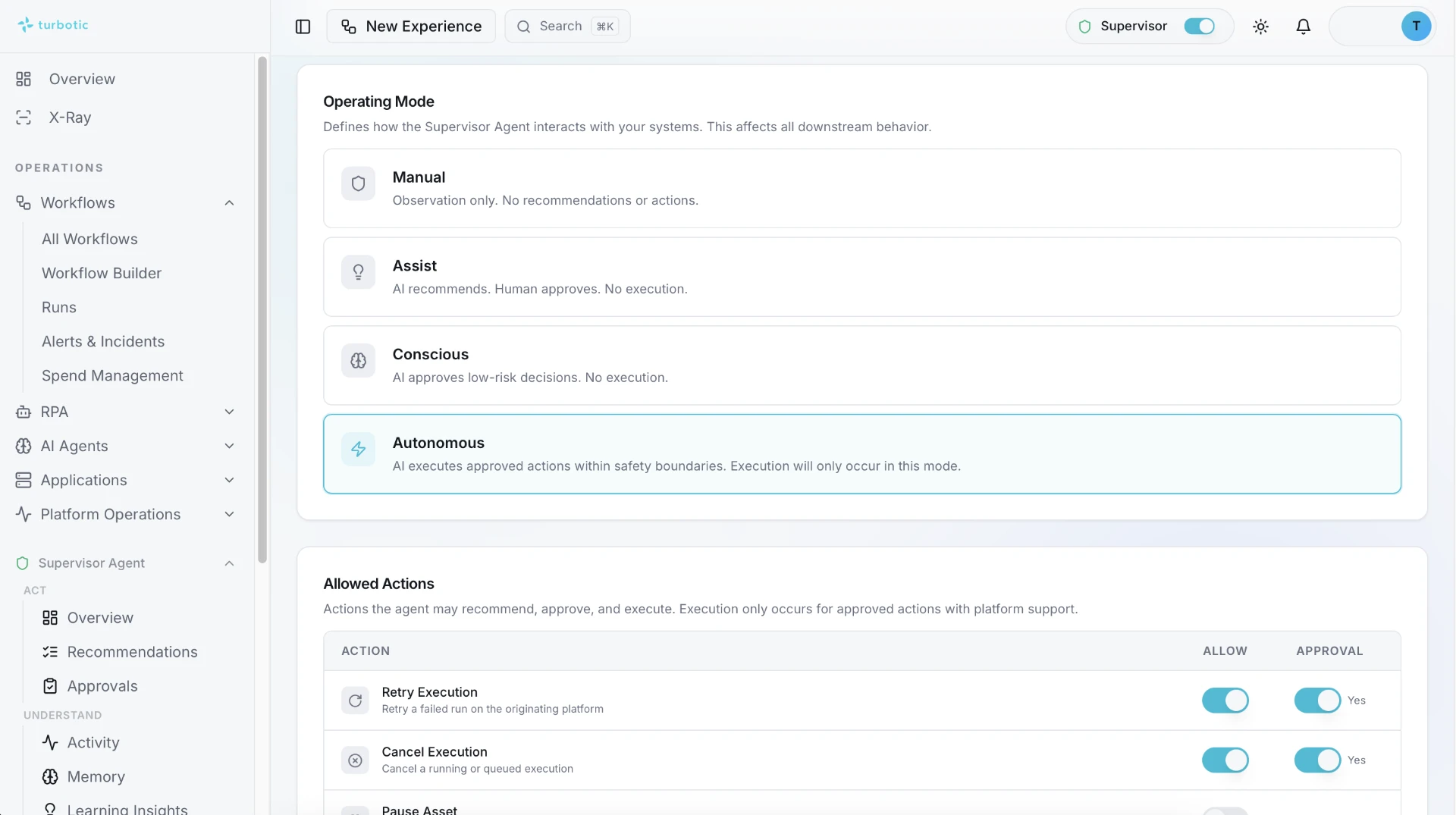Click the Cancel Execution x-circle icon
Viewport: 1456px width, 815px height.
click(355, 760)
